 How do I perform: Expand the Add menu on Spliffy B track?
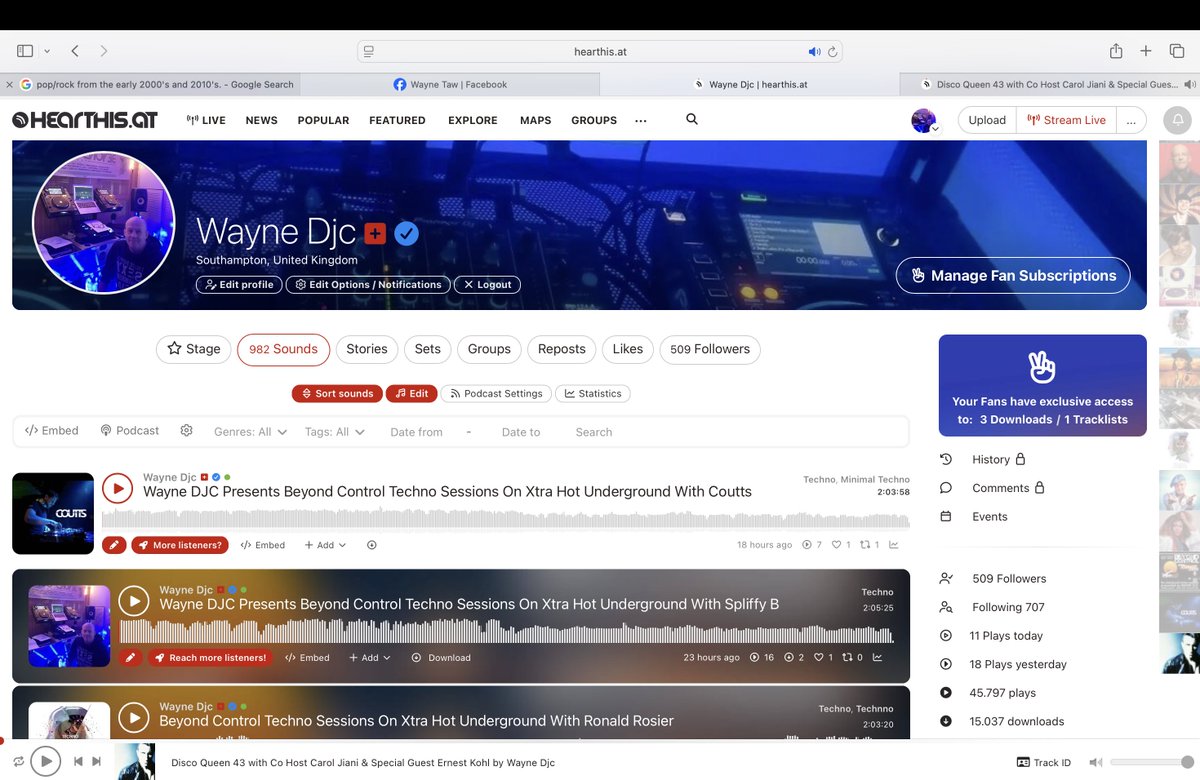[370, 658]
